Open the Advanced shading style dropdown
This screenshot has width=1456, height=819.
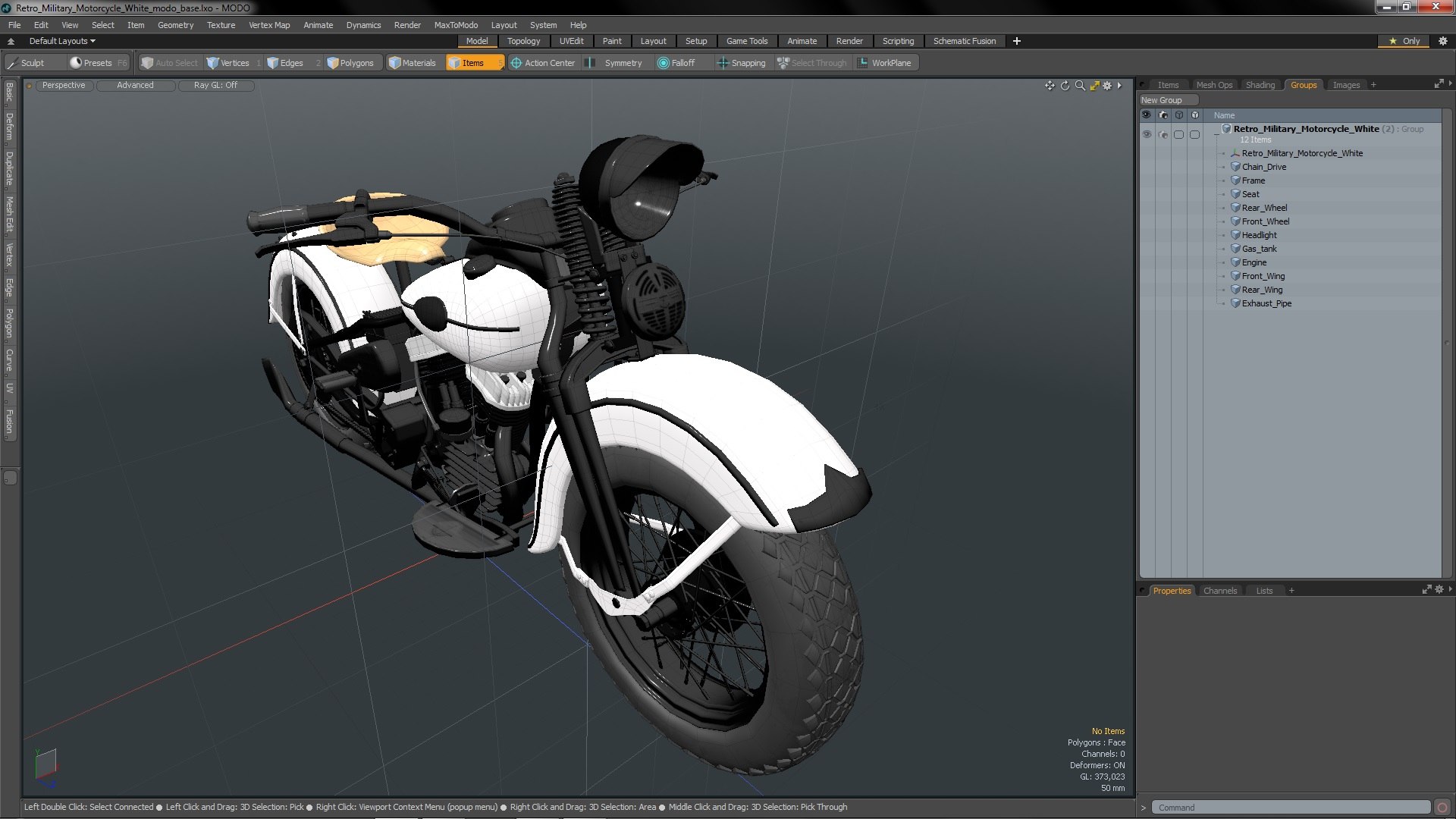click(135, 85)
